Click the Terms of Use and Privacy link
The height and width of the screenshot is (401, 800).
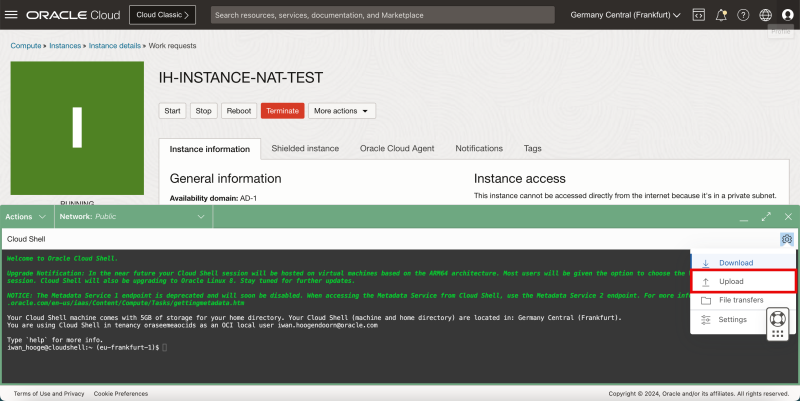tap(49, 394)
